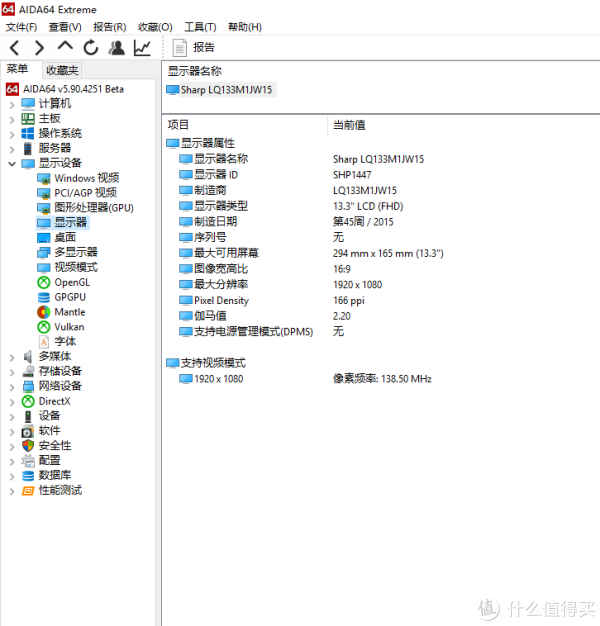Expand the DirectX tree node

pos(12,402)
